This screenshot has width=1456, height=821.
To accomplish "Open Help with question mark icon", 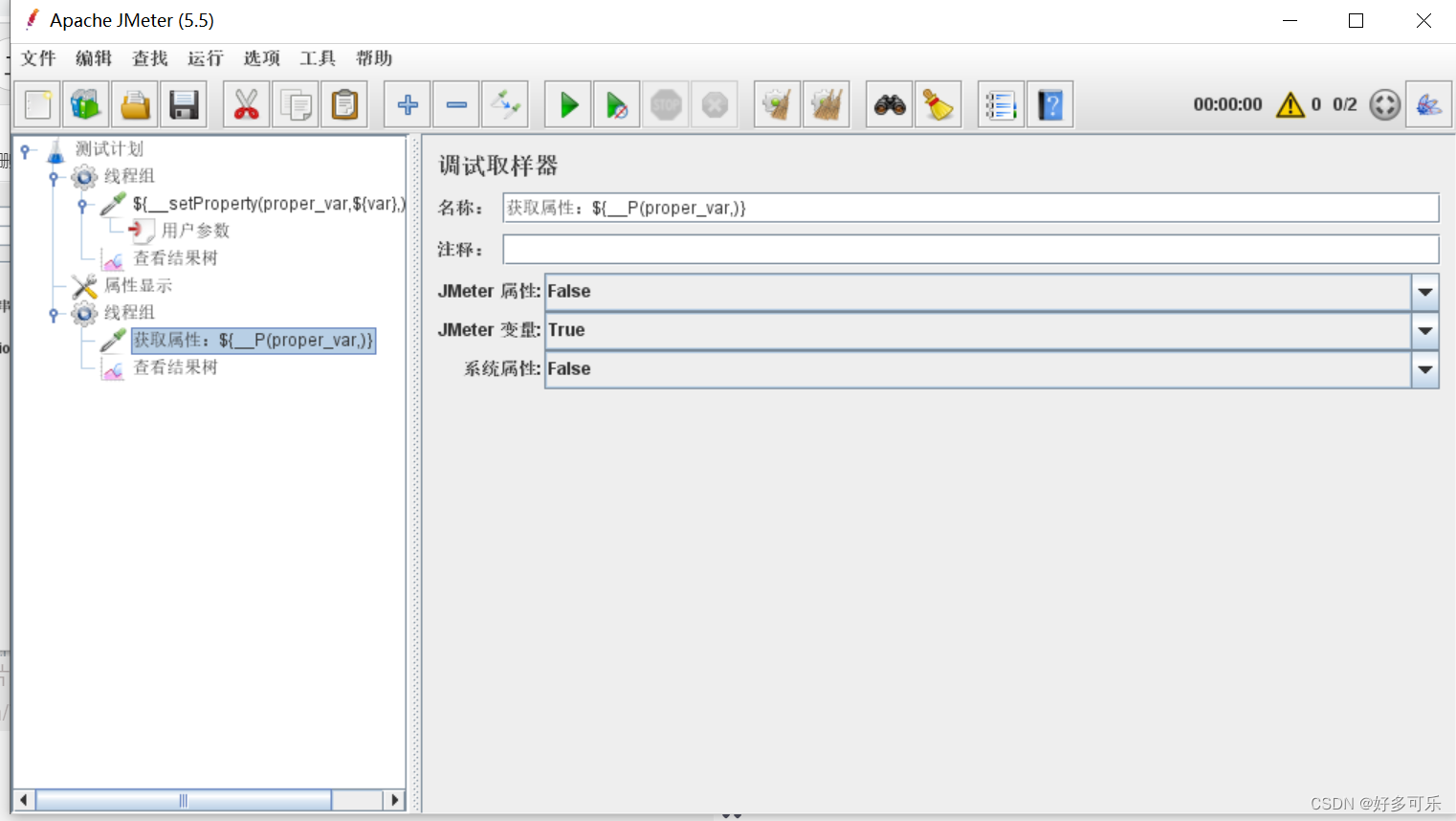I will point(1050,104).
